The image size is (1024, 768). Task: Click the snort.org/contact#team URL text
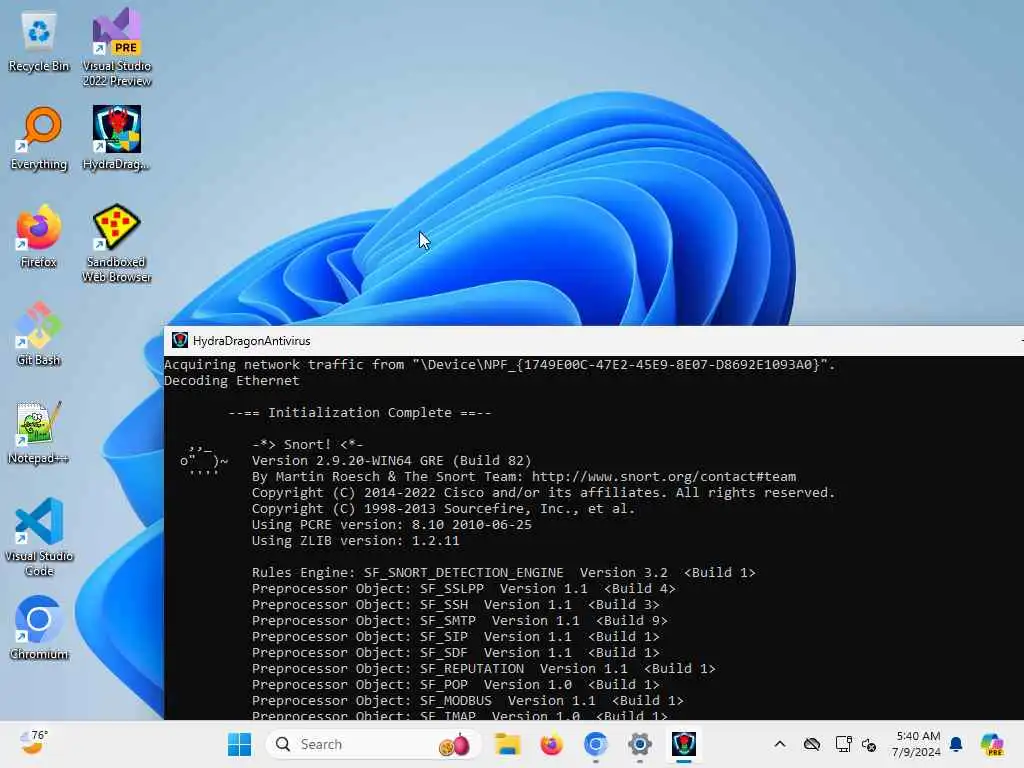[x=664, y=477]
